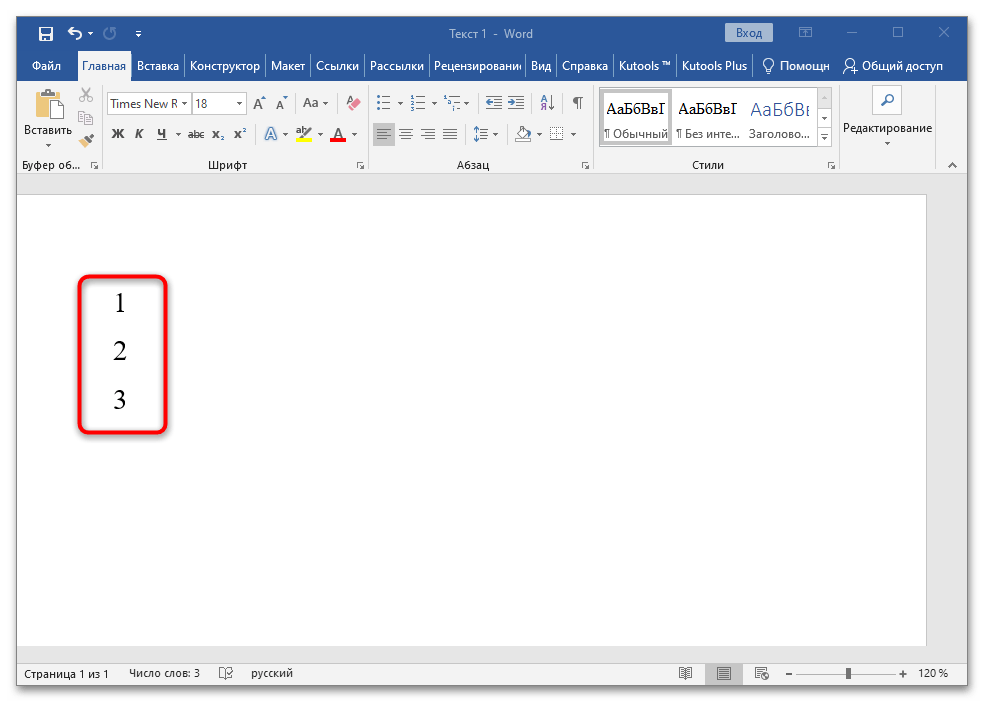Toggle strikethrough abc formatting
Image resolution: width=984 pixels, height=702 pixels.
point(196,134)
